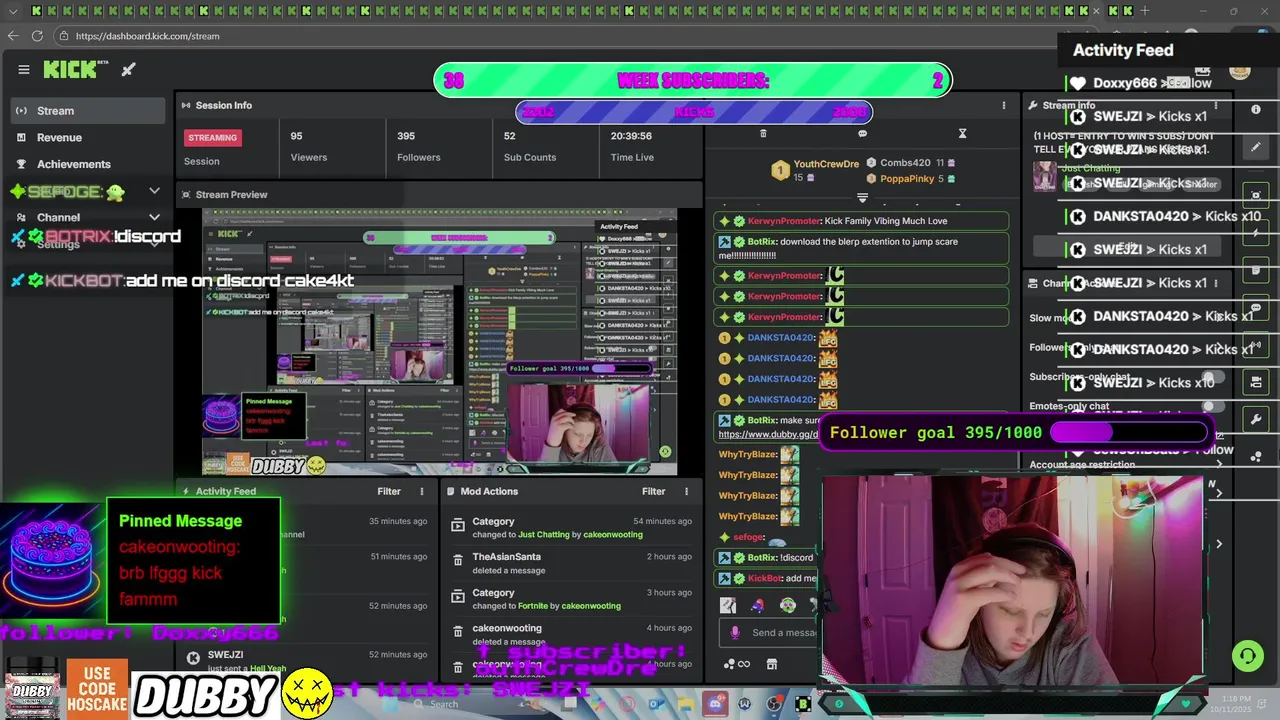
Task: Open Slow mode options chevron
Action: 1219,318
